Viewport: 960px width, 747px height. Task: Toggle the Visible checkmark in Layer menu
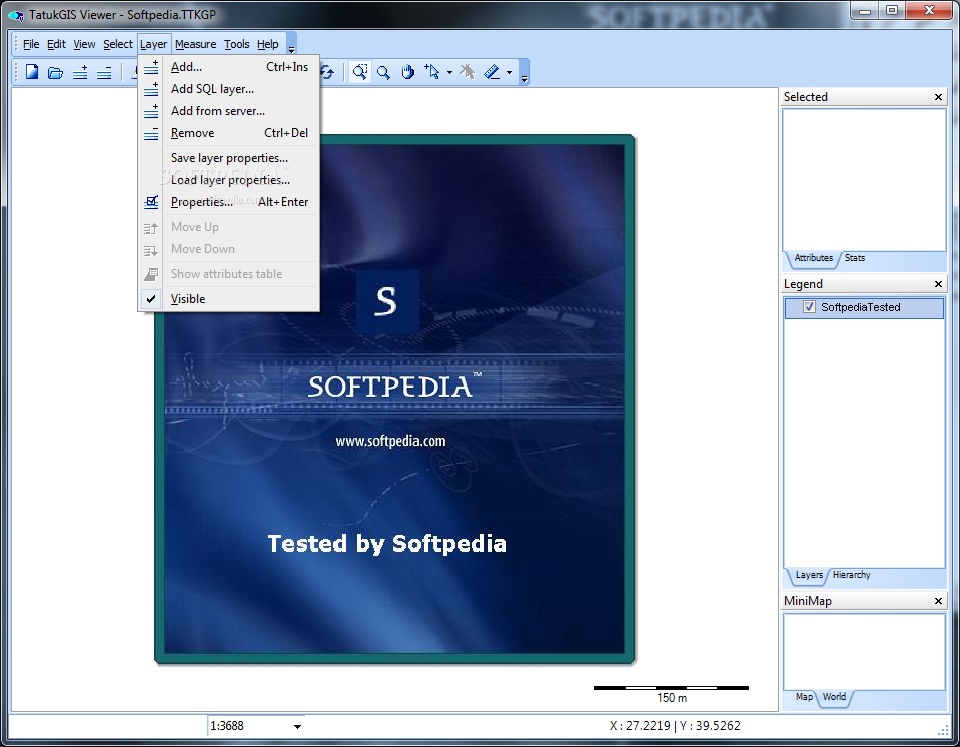point(151,299)
